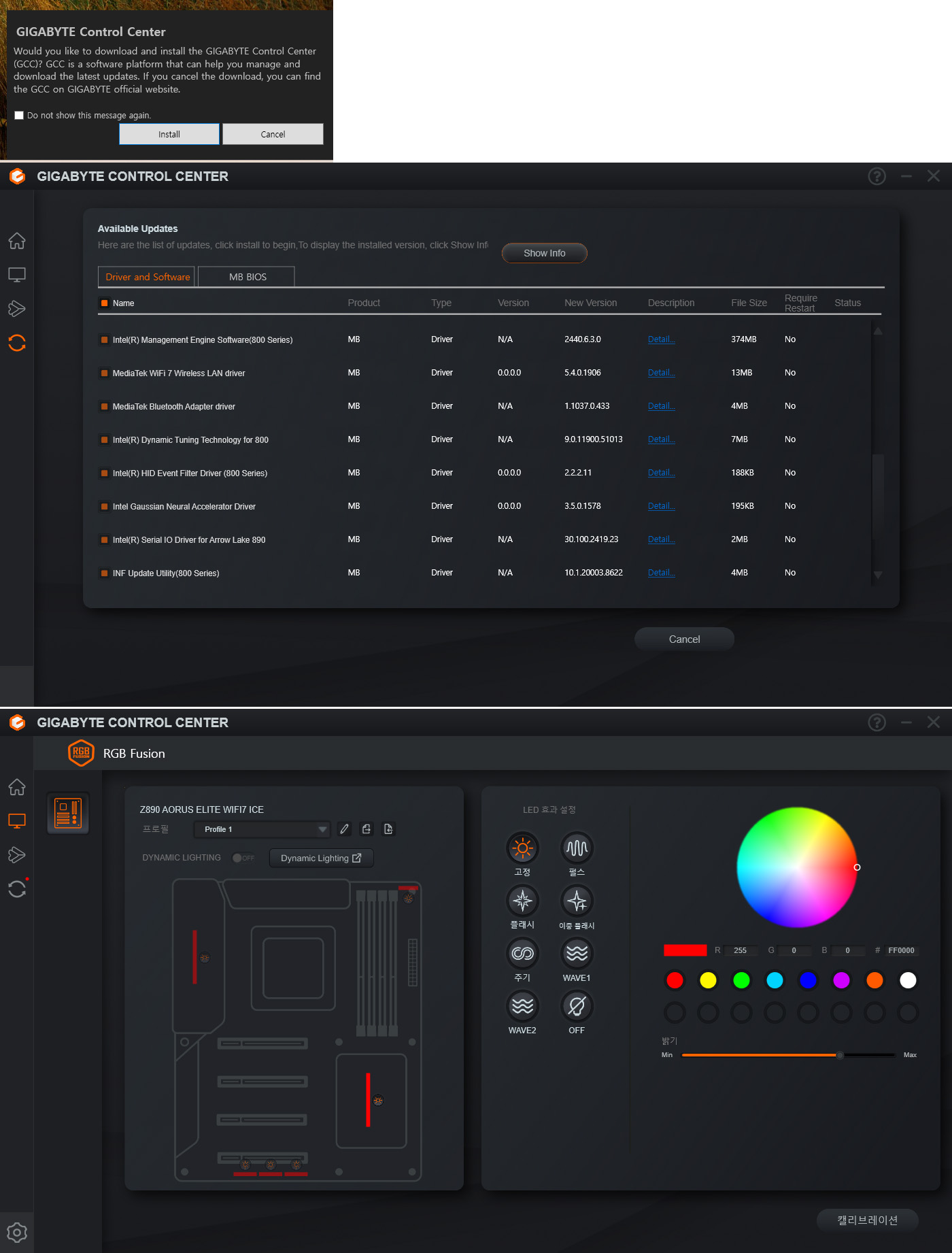Select the purple preset color swatch
Viewport: 952px width, 1253px height.
point(841,980)
